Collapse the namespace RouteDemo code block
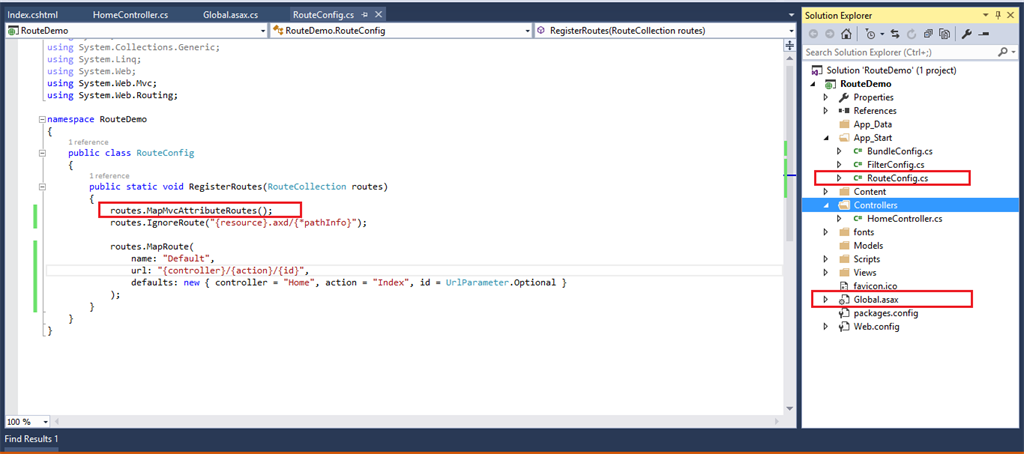This screenshot has height=454, width=1024. (x=42, y=120)
